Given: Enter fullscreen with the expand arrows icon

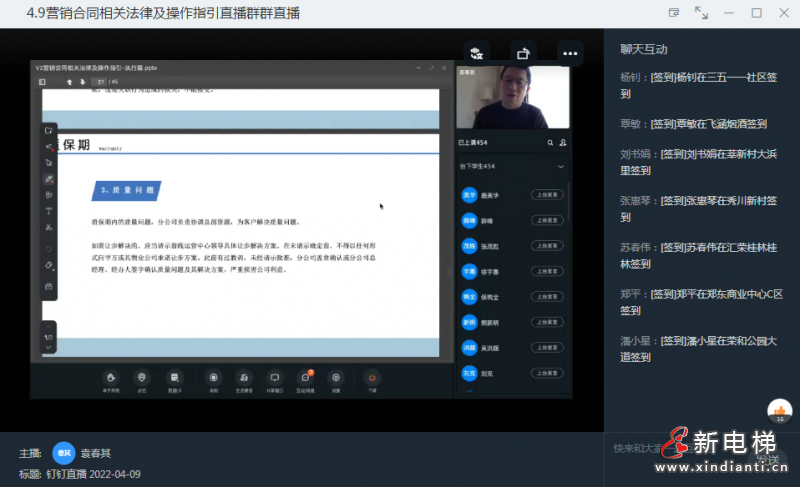Looking at the screenshot, I should [x=701, y=13].
